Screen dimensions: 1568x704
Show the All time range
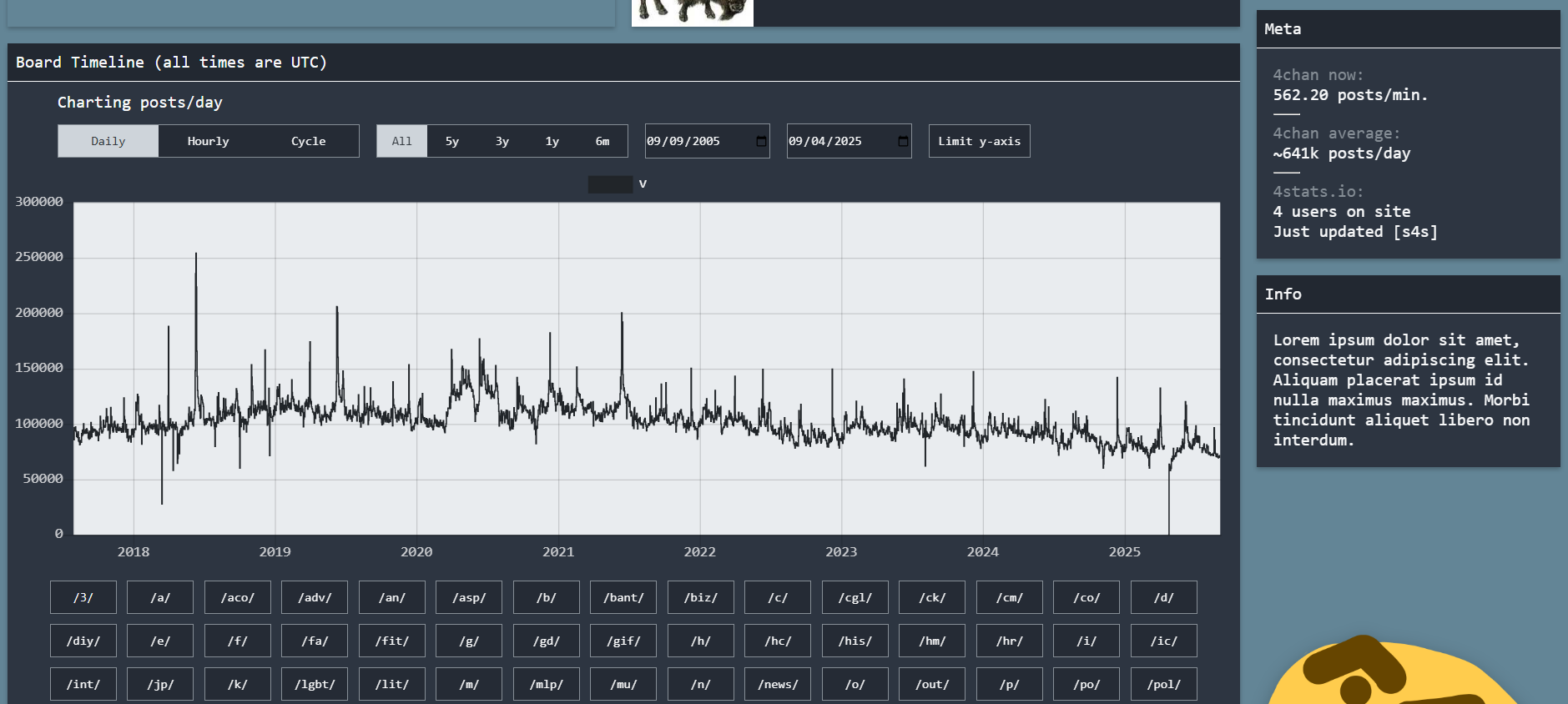[401, 141]
